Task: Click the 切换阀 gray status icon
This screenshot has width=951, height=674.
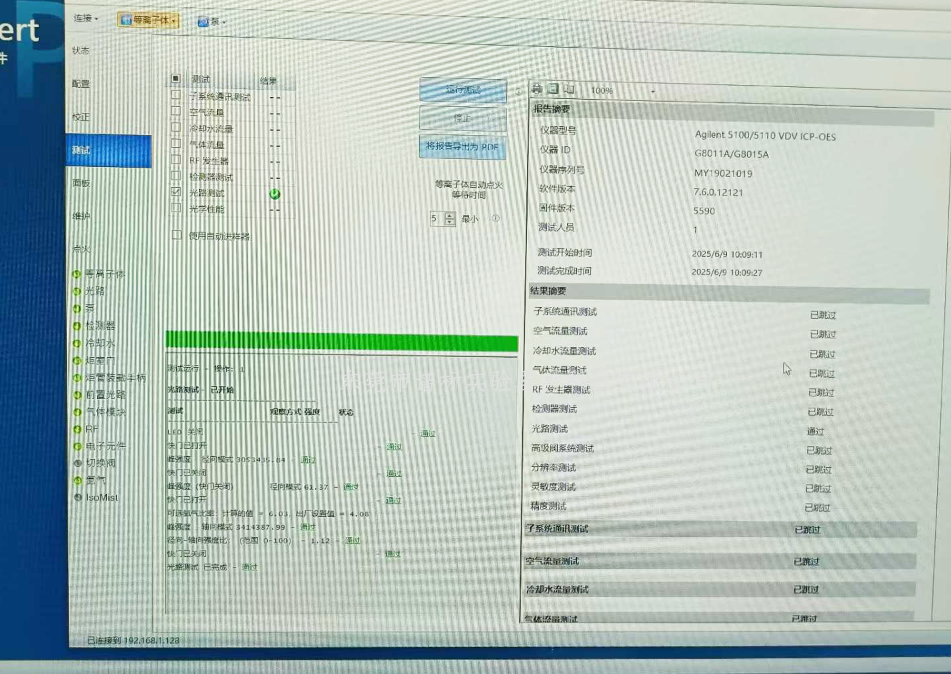Action: point(77,463)
